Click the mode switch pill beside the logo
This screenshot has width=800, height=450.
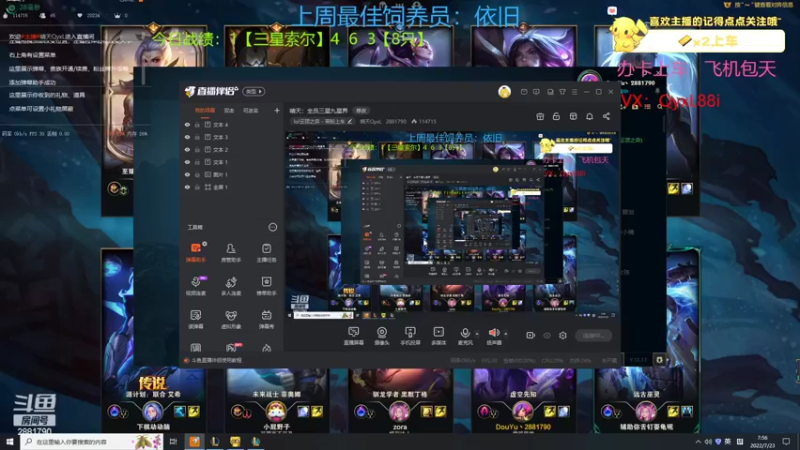click(x=254, y=91)
